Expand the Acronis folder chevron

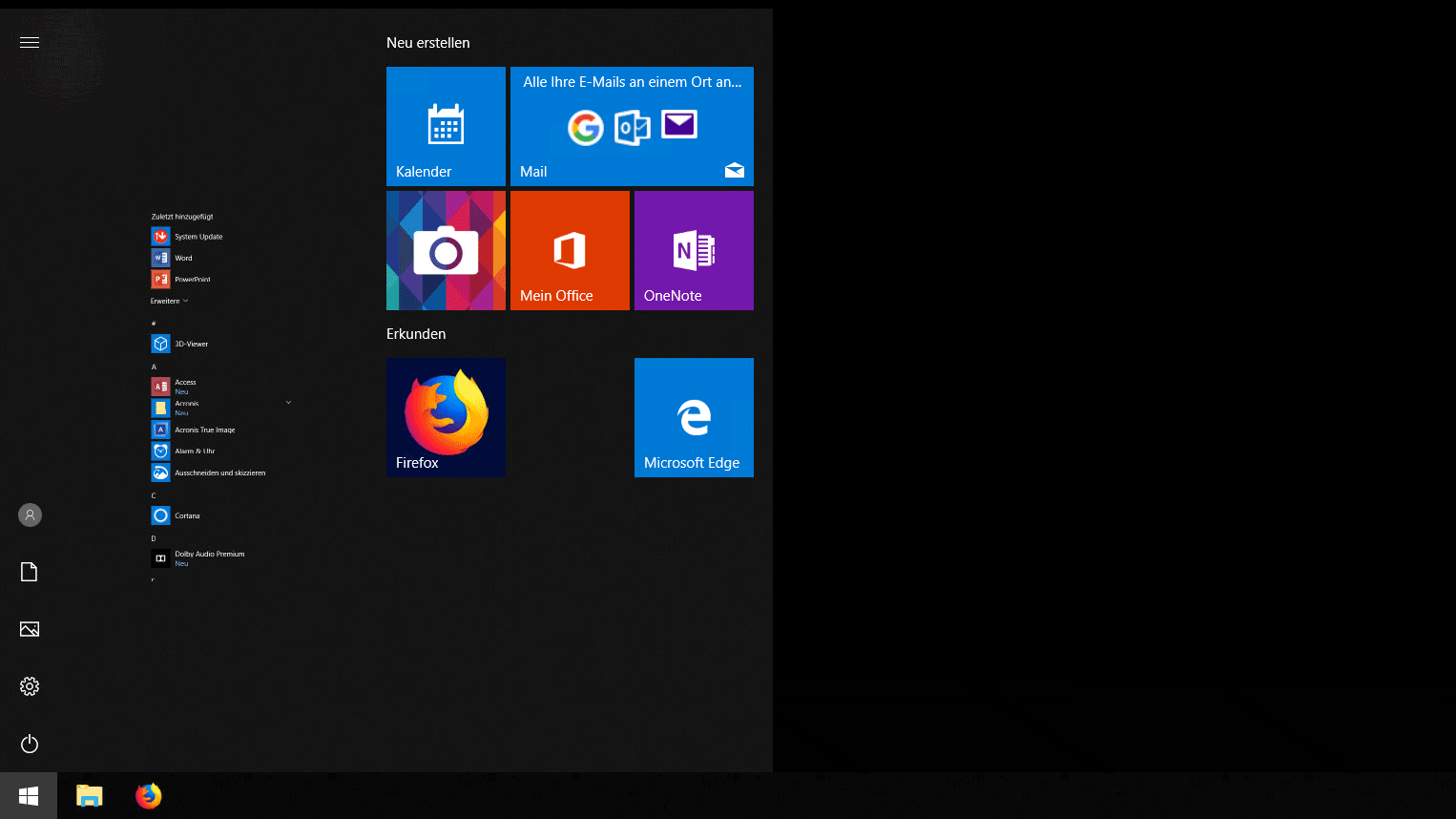coord(288,403)
